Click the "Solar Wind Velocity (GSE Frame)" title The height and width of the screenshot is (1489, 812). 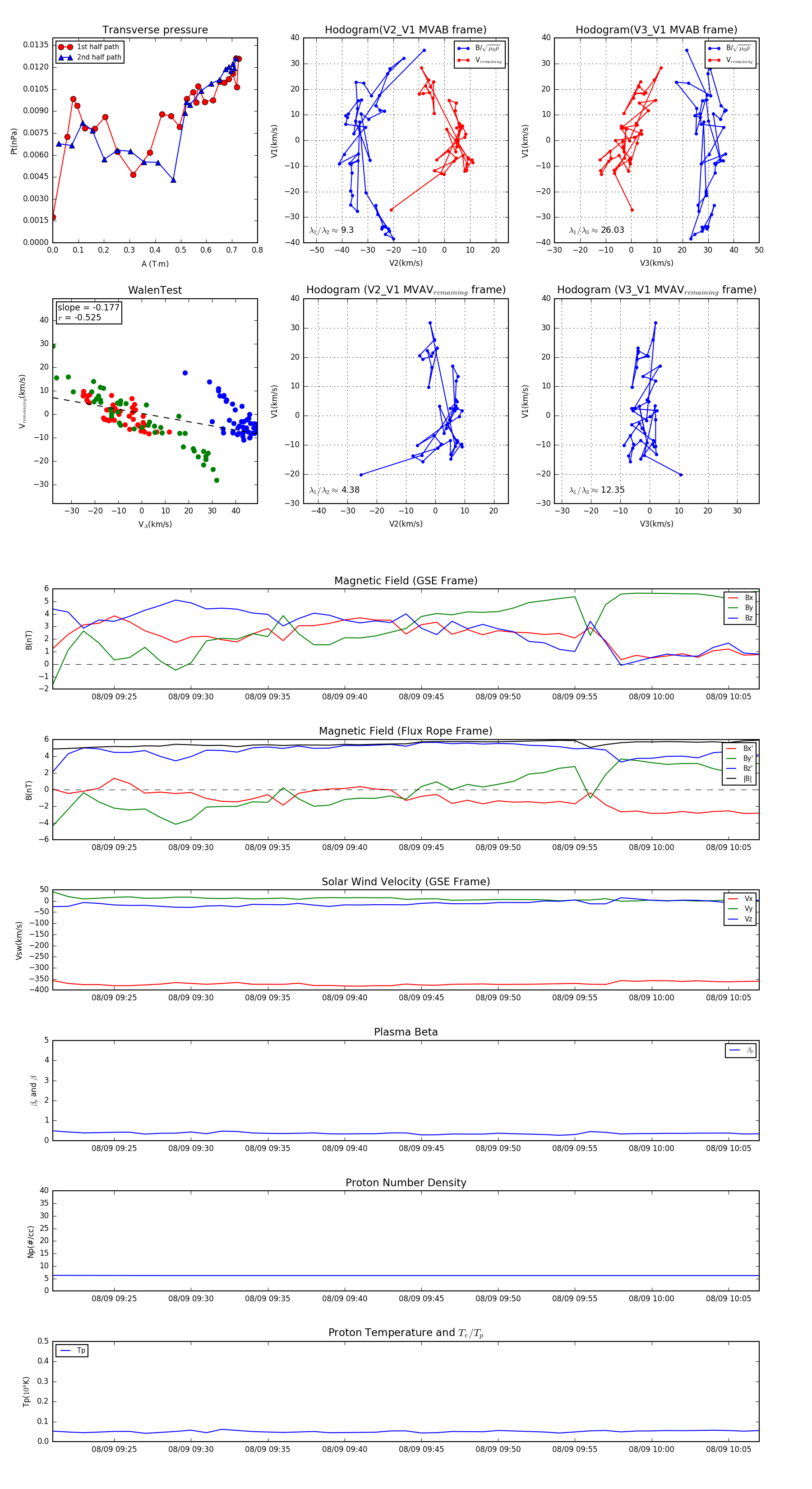(406, 882)
